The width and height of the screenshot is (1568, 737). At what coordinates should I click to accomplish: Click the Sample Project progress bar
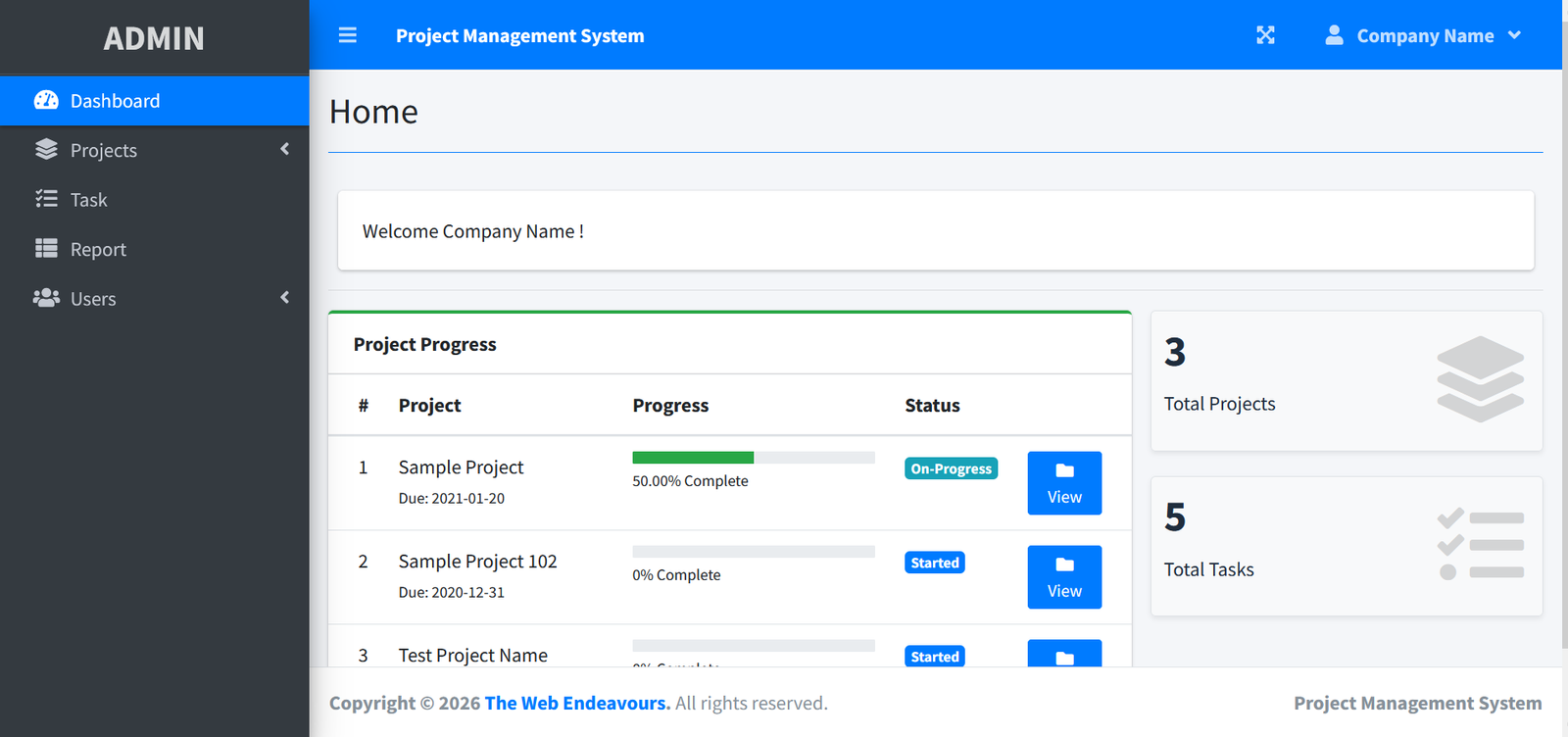(753, 458)
